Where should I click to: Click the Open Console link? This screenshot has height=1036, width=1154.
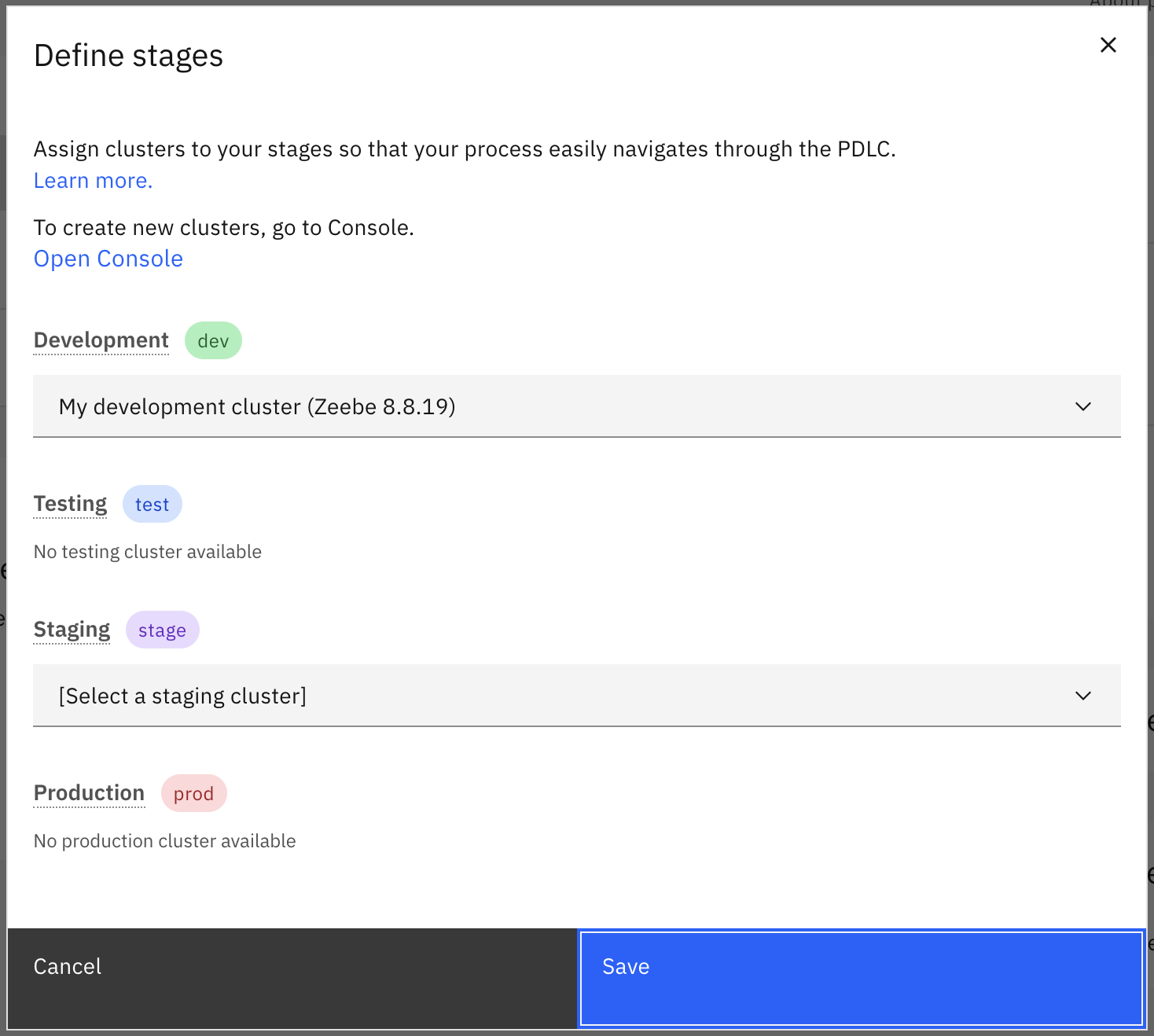coord(108,259)
